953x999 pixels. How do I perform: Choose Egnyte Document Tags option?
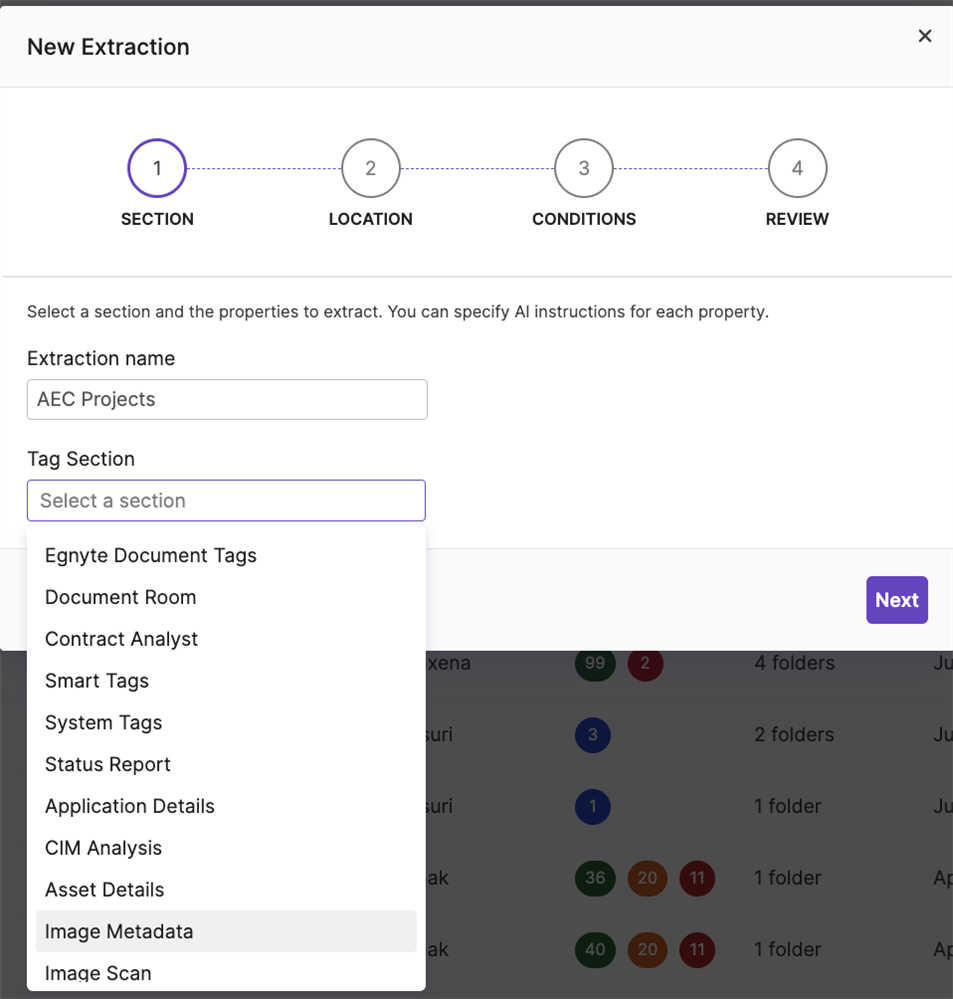[226, 556]
